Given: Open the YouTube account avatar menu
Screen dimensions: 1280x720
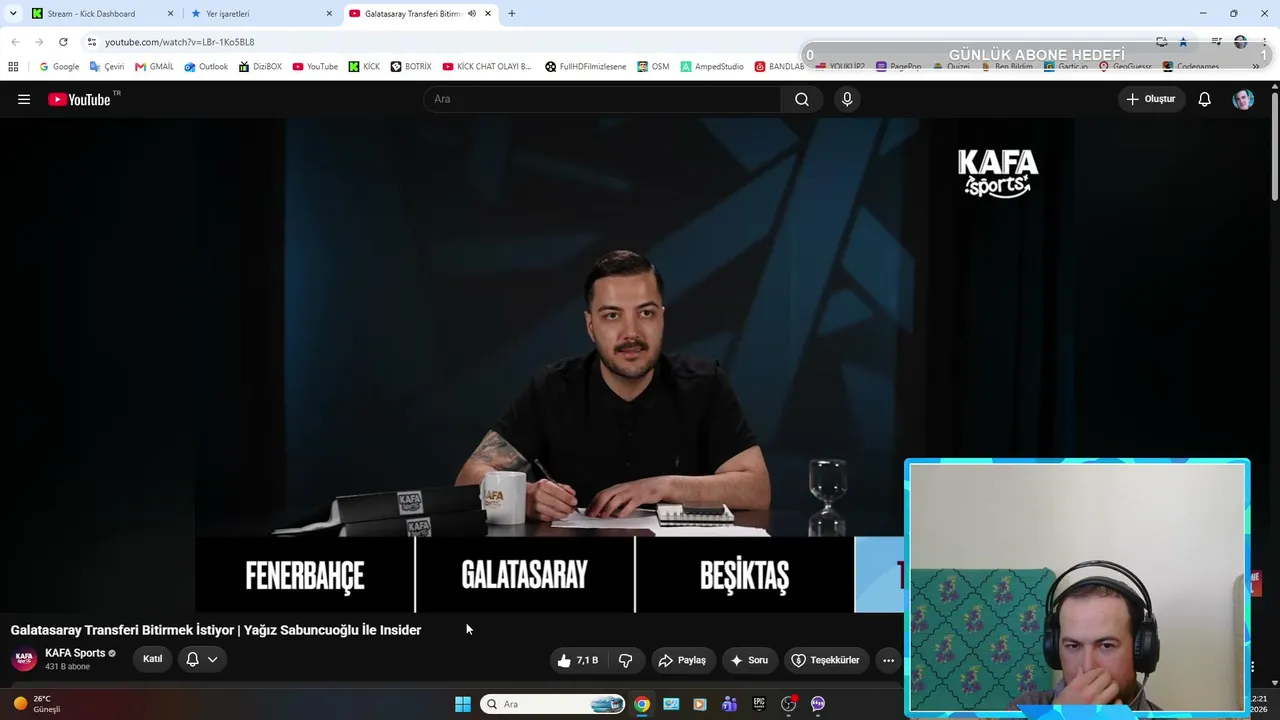Looking at the screenshot, I should tap(1243, 99).
